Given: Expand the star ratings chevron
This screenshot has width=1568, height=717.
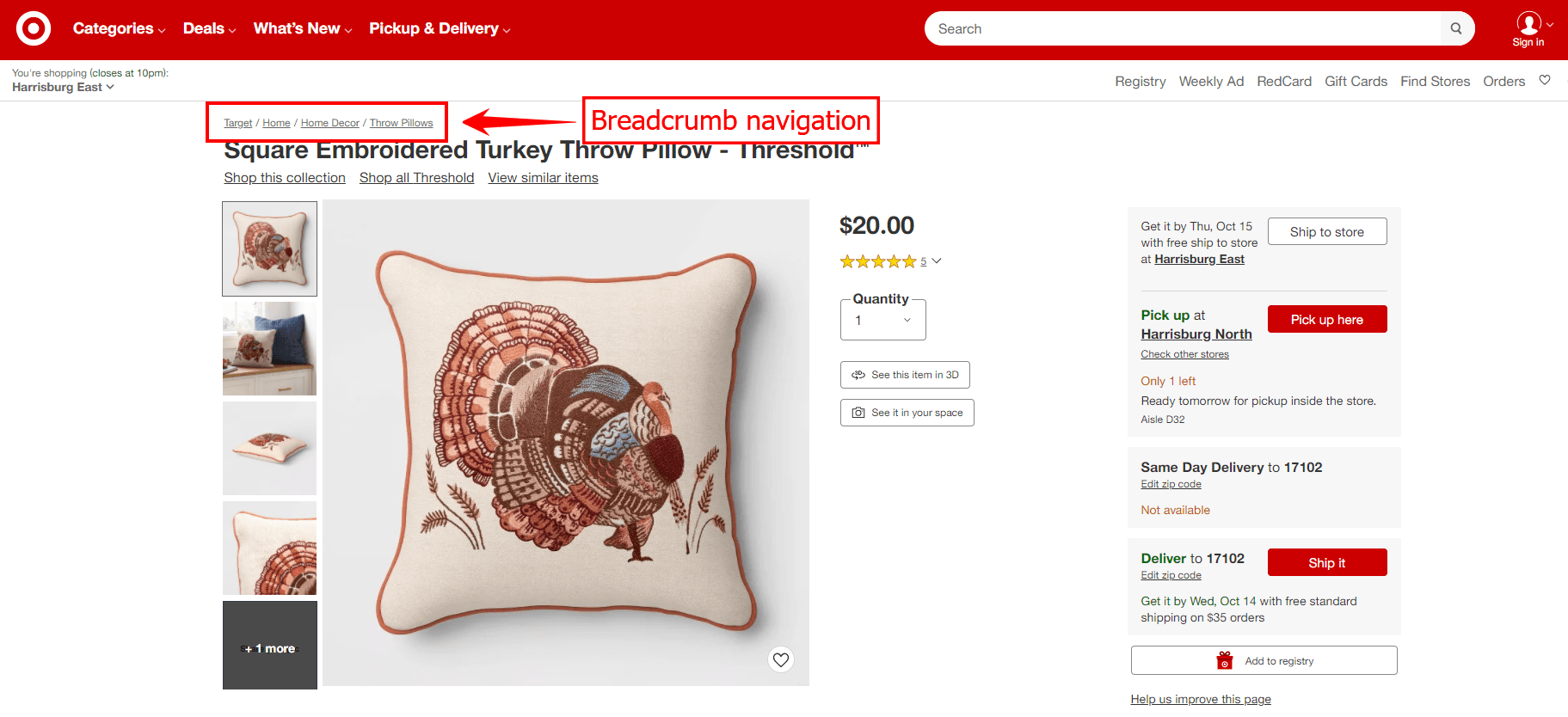Looking at the screenshot, I should tap(937, 261).
